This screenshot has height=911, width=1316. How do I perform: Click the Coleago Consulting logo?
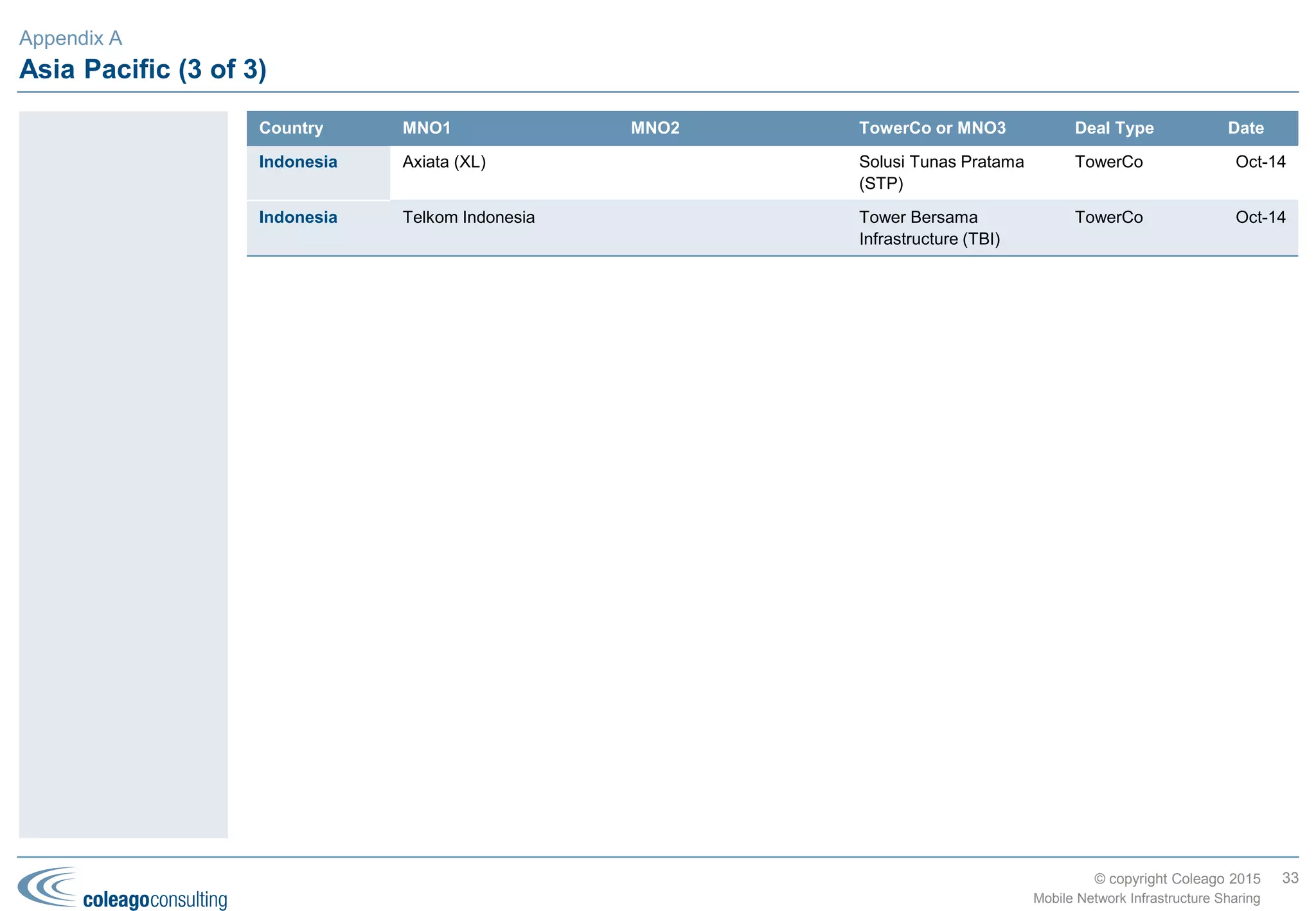(x=122, y=889)
